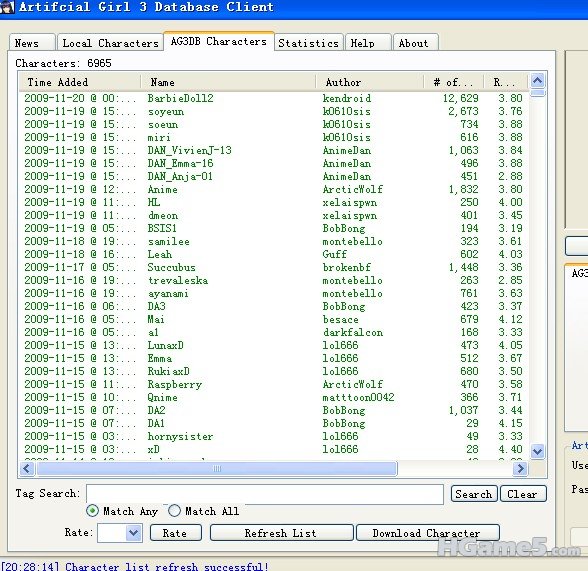Click author brokenbf in the list
Viewport: 588px width, 571px height.
click(x=347, y=267)
